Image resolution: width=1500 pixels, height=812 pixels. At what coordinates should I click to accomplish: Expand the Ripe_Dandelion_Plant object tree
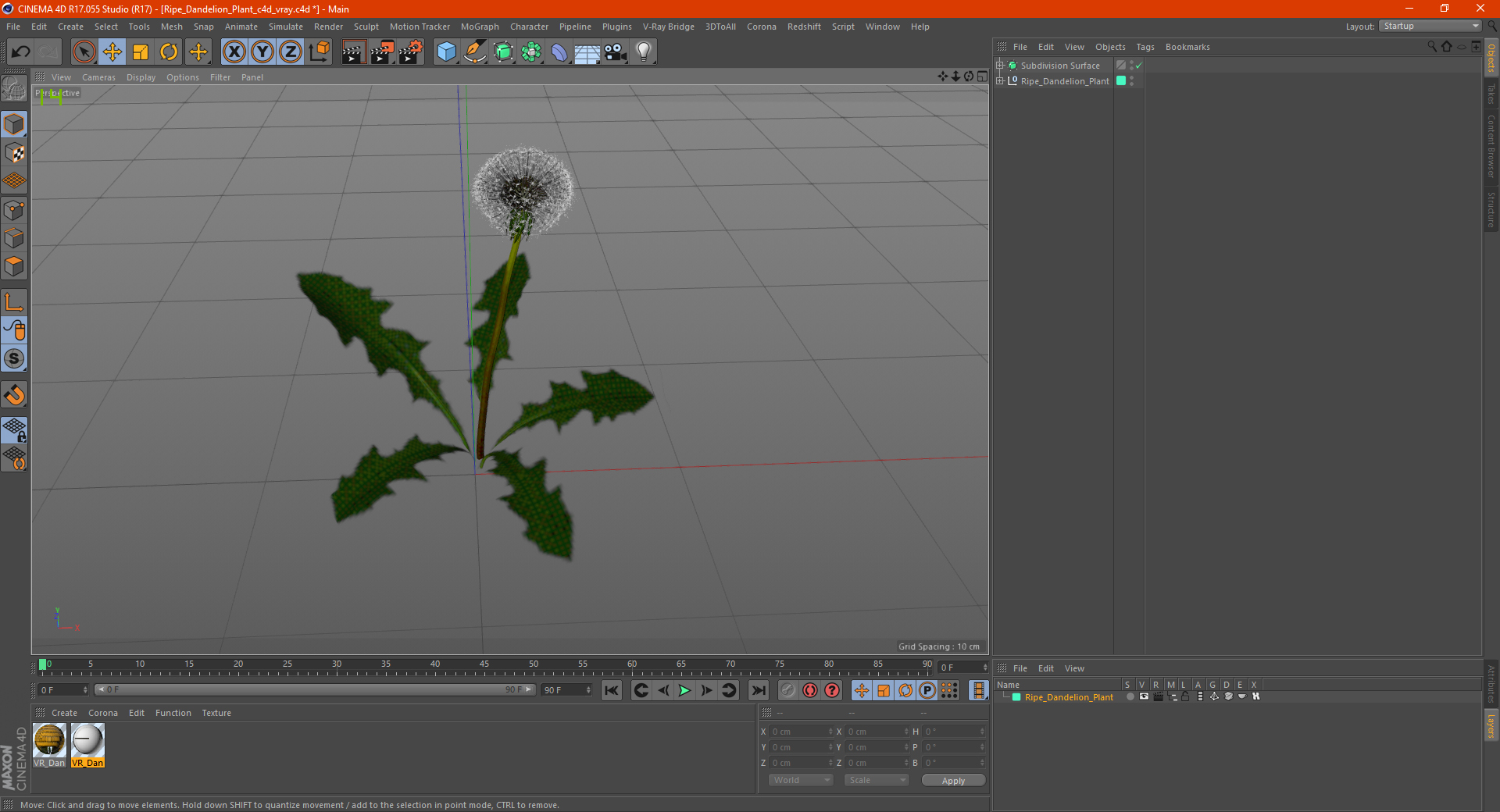[x=1000, y=81]
